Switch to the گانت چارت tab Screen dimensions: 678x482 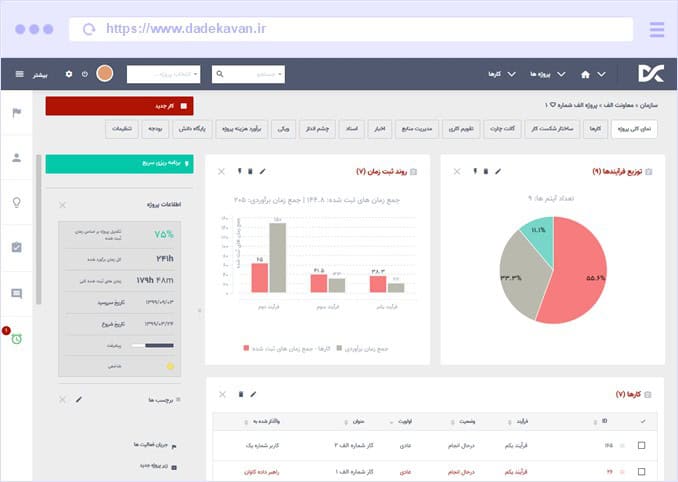[x=502, y=129]
